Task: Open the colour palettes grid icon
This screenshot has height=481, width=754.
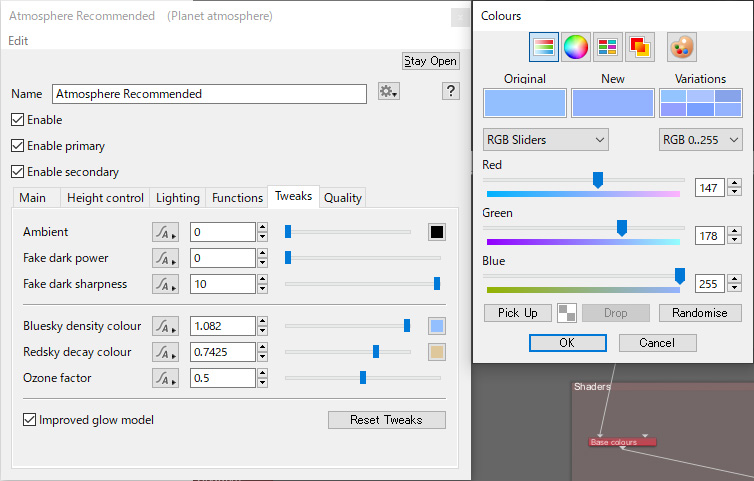Action: [607, 47]
